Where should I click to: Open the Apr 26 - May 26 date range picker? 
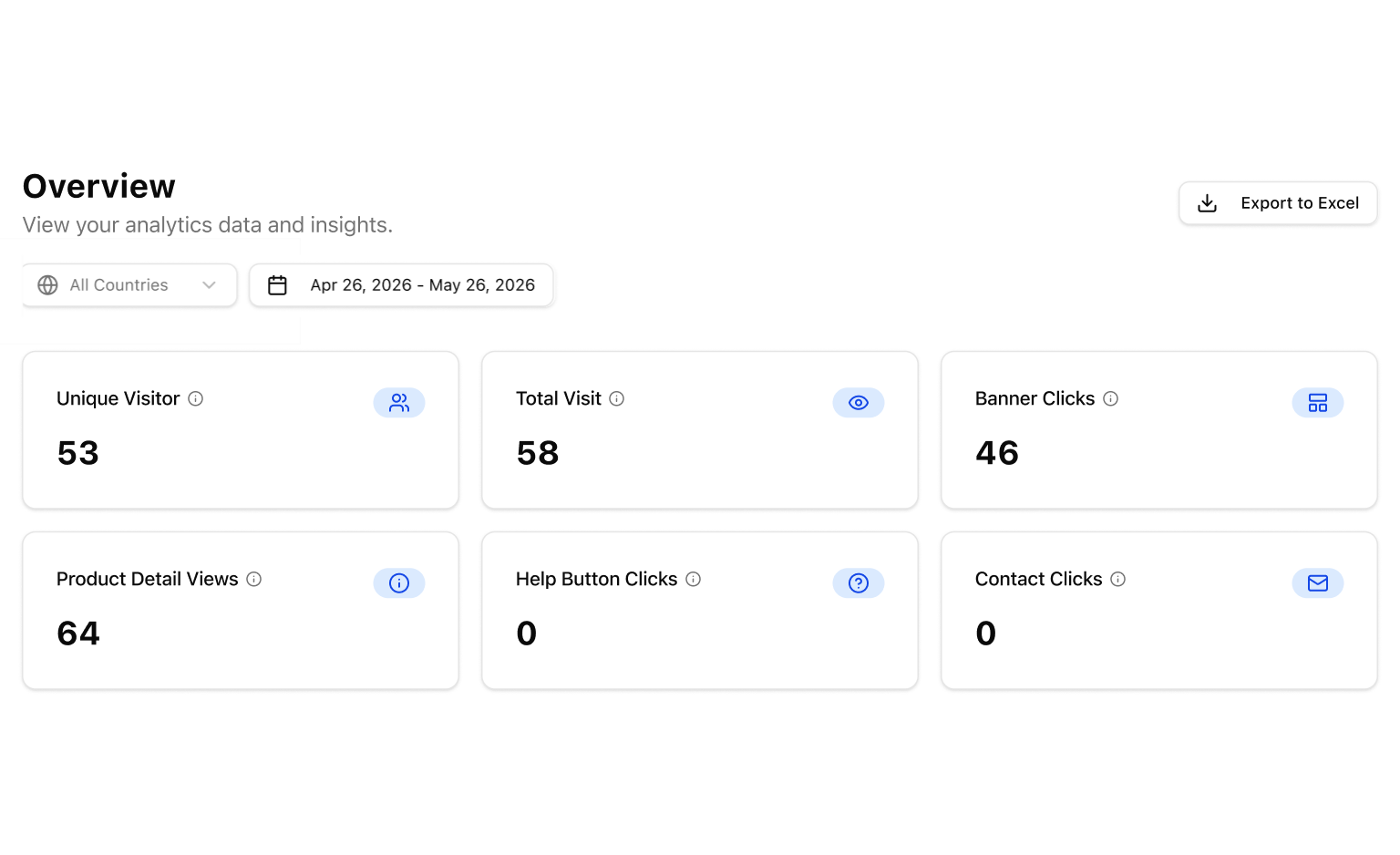[x=401, y=285]
